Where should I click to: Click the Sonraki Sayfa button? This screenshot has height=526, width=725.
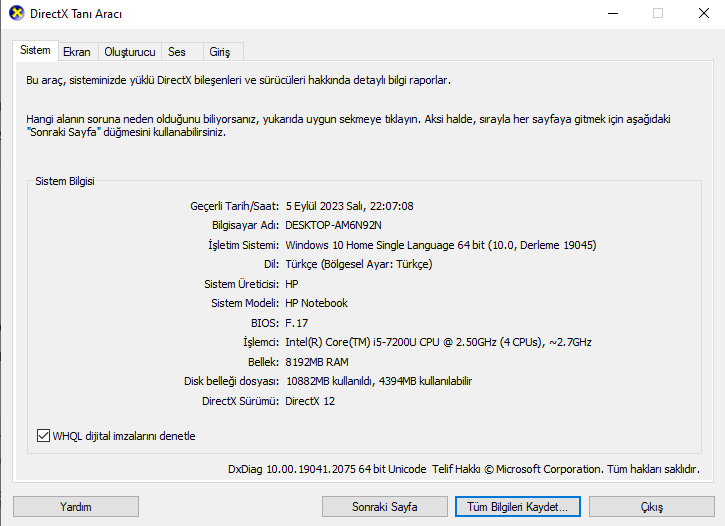point(385,507)
